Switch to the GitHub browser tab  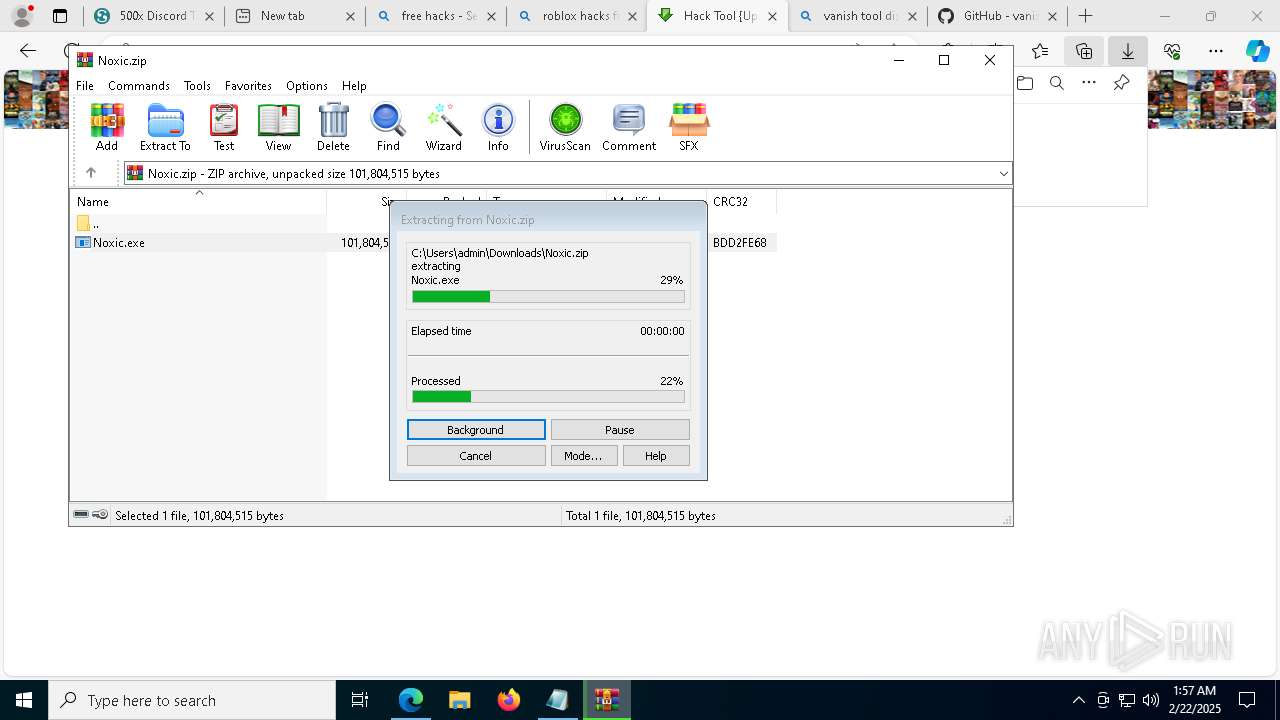click(998, 16)
